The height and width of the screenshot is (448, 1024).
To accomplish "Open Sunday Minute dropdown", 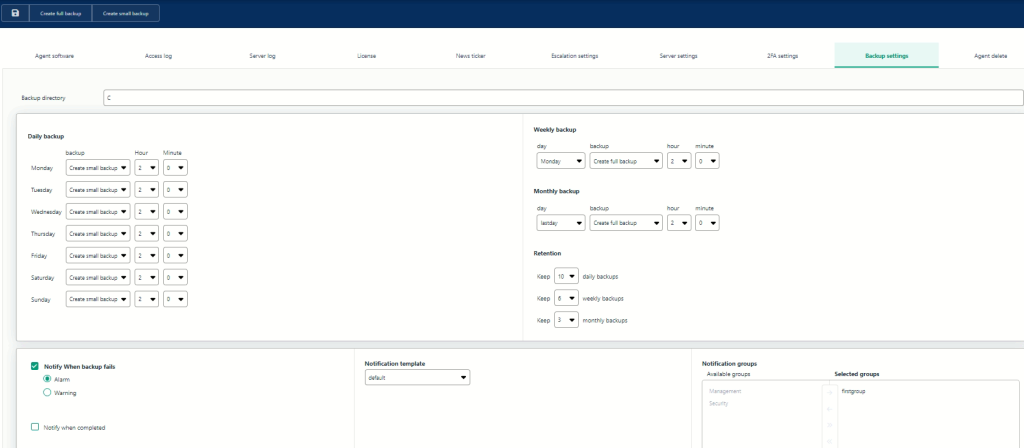I will coord(176,299).
